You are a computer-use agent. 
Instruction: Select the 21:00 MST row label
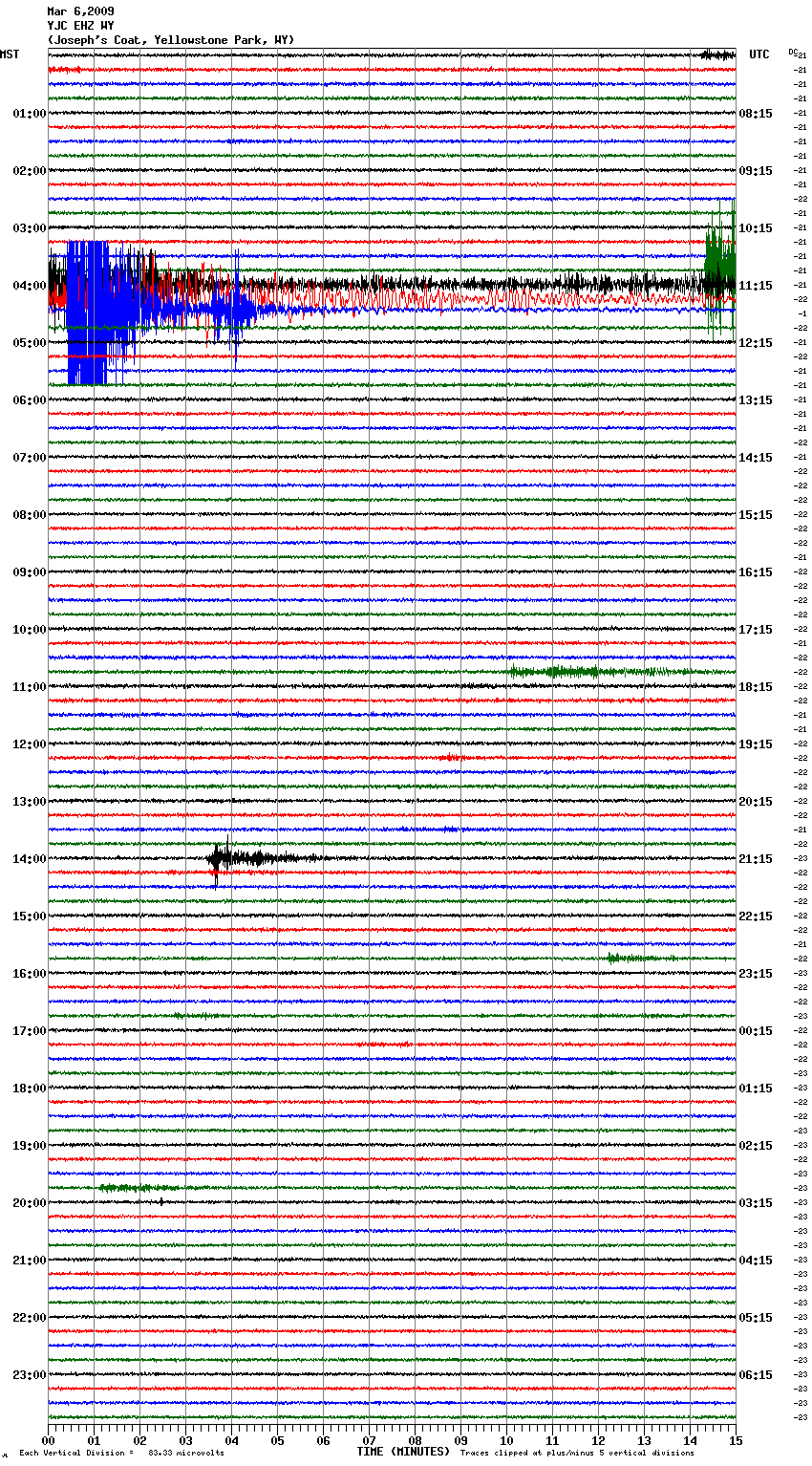pyautogui.click(x=30, y=1261)
